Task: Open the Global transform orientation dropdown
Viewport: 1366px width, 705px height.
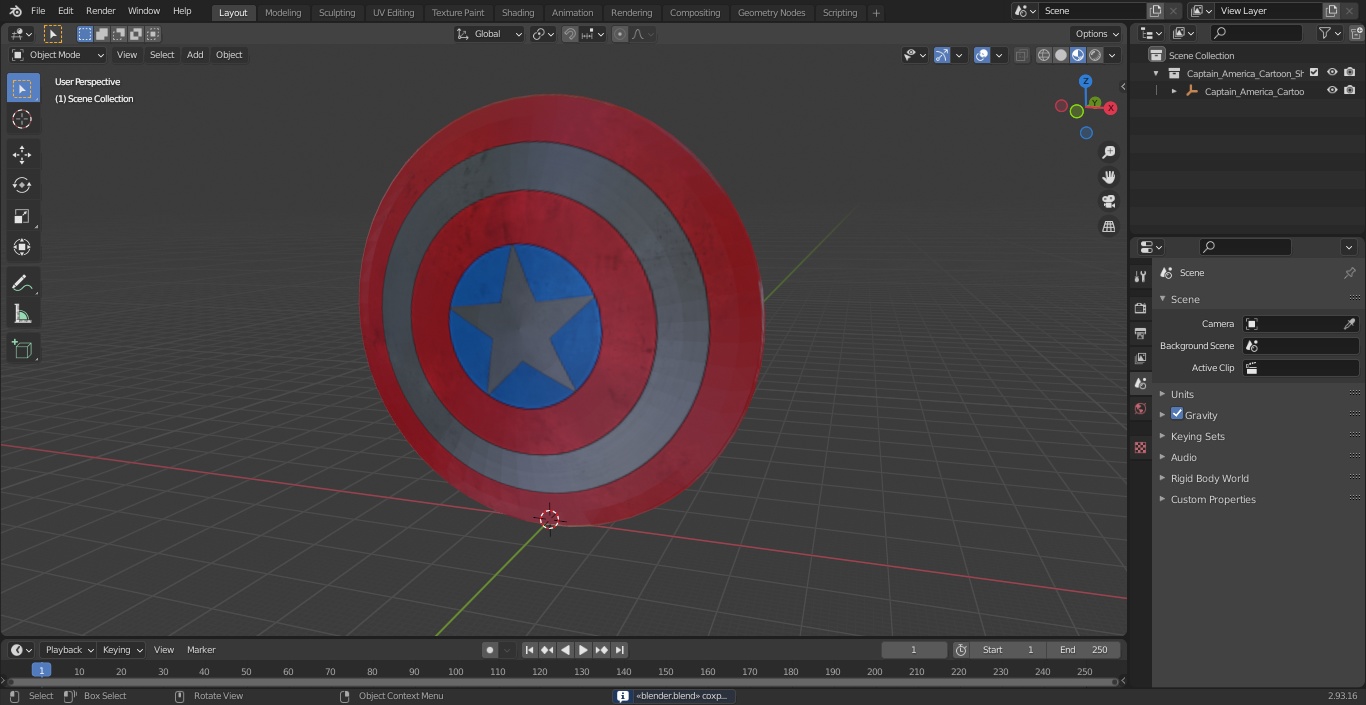Action: 490,34
